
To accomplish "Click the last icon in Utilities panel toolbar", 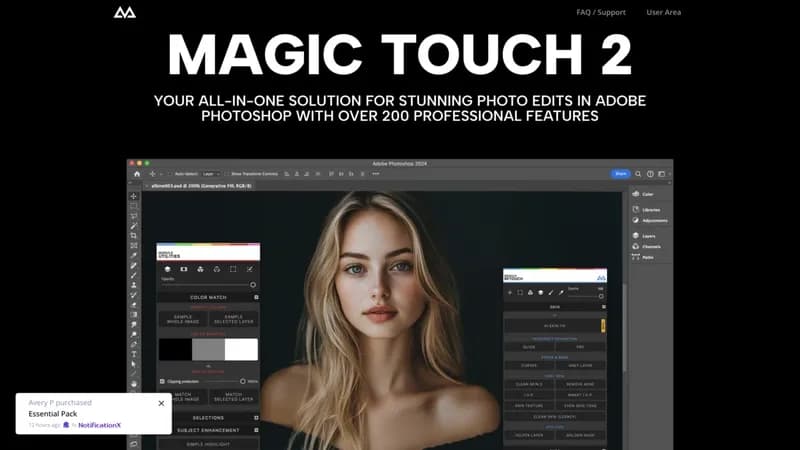I will (x=249, y=269).
